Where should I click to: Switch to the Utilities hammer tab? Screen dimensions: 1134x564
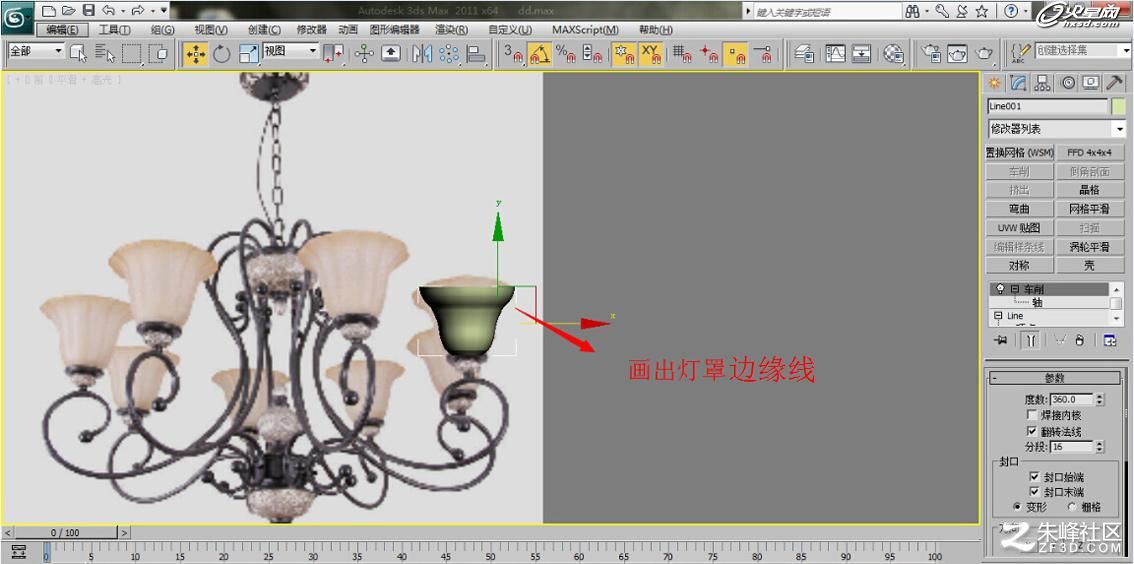[x=1115, y=83]
